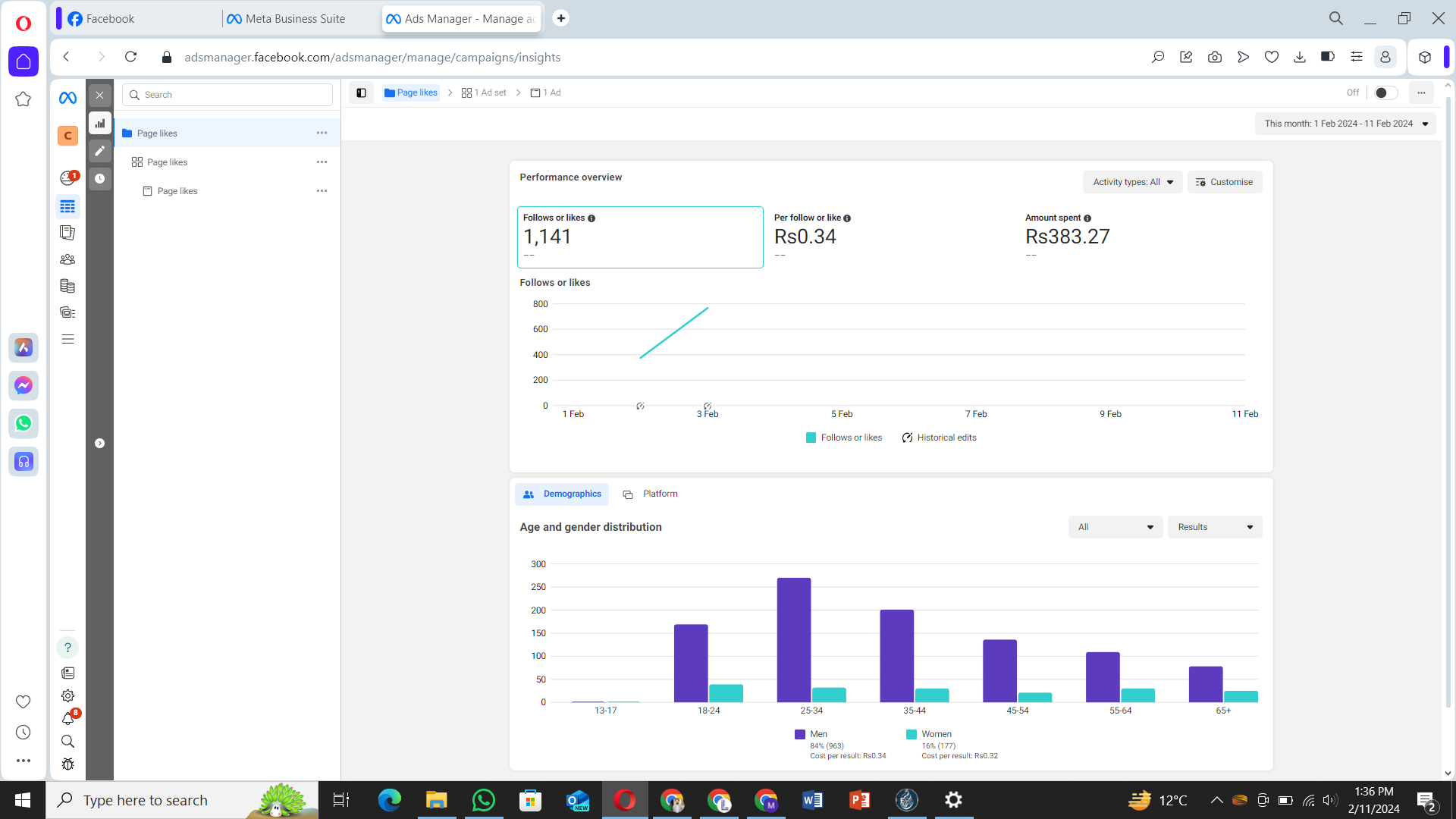Image resolution: width=1456 pixels, height=819 pixels.
Task: Open the notifications bell icon
Action: click(x=67, y=718)
